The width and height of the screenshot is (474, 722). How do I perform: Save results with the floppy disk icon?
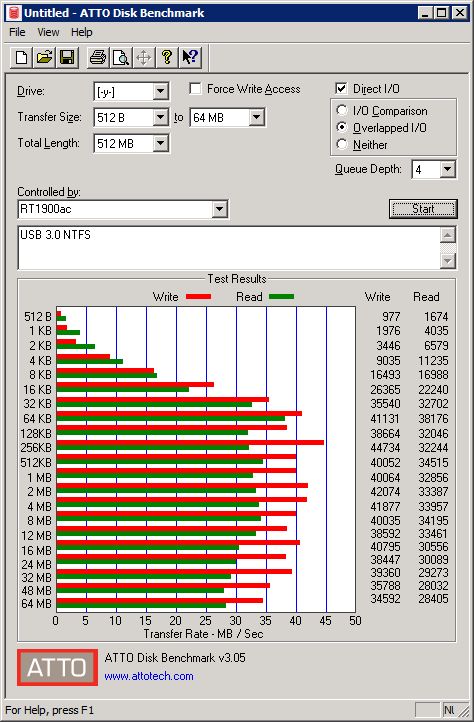(x=67, y=58)
